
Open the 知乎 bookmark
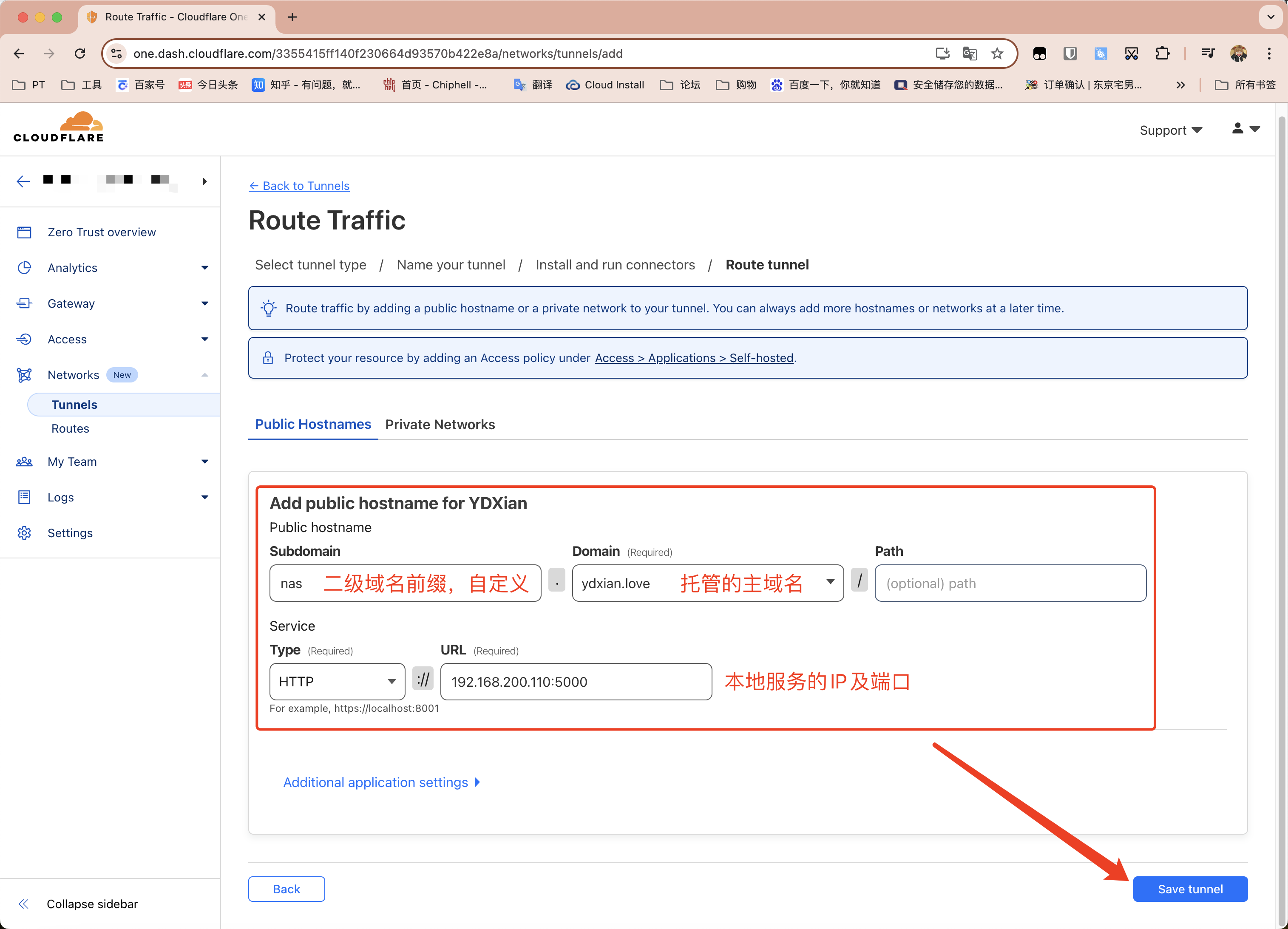pos(306,85)
